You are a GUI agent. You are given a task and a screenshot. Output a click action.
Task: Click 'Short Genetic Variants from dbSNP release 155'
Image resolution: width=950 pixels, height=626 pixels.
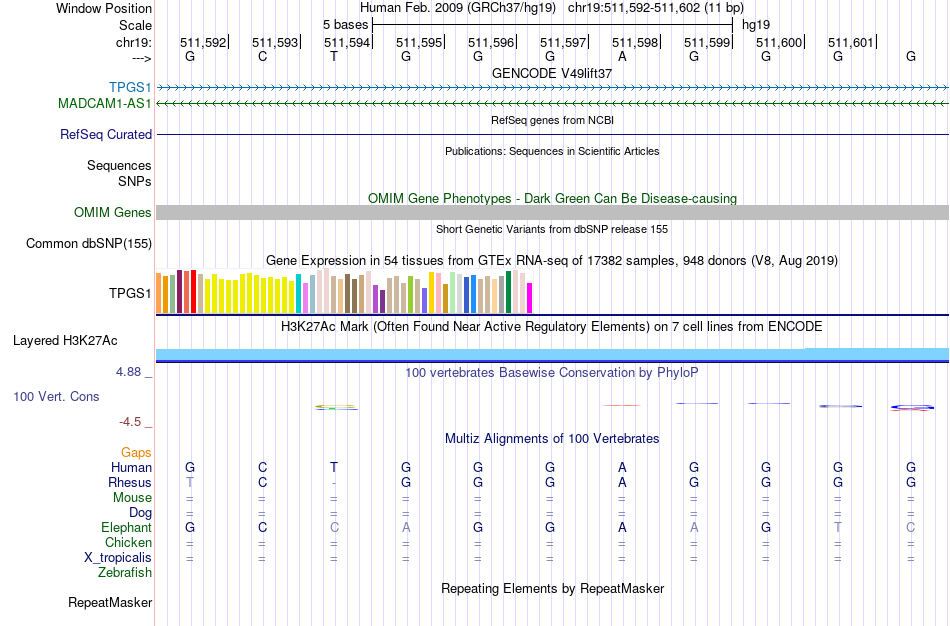click(x=552, y=229)
